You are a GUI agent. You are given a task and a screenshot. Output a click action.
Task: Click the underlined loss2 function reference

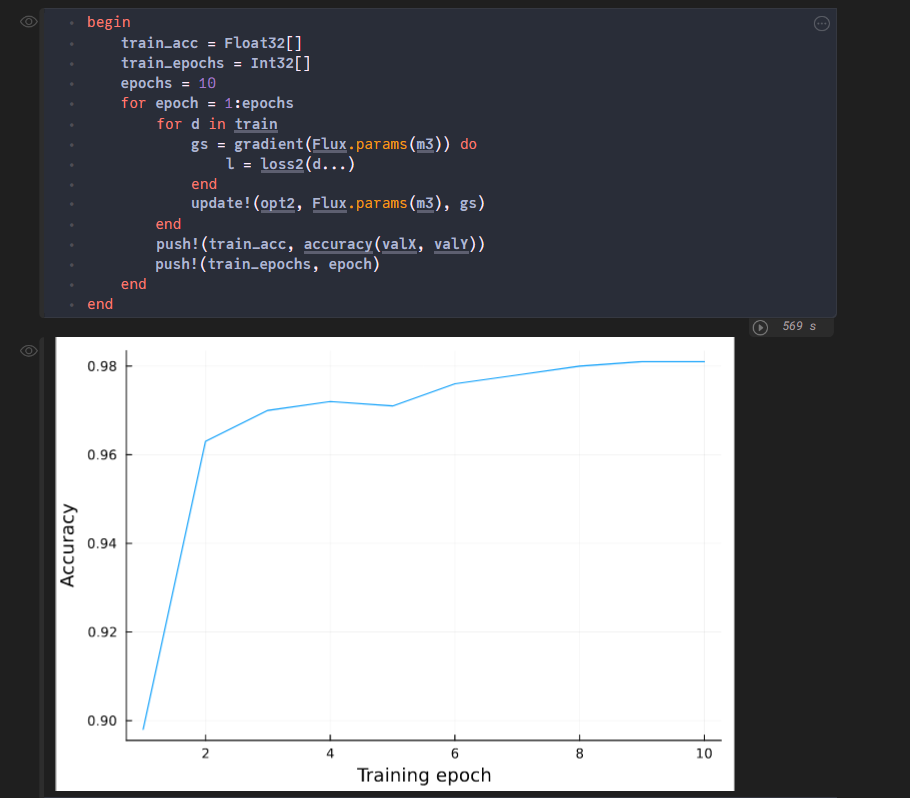[282, 164]
